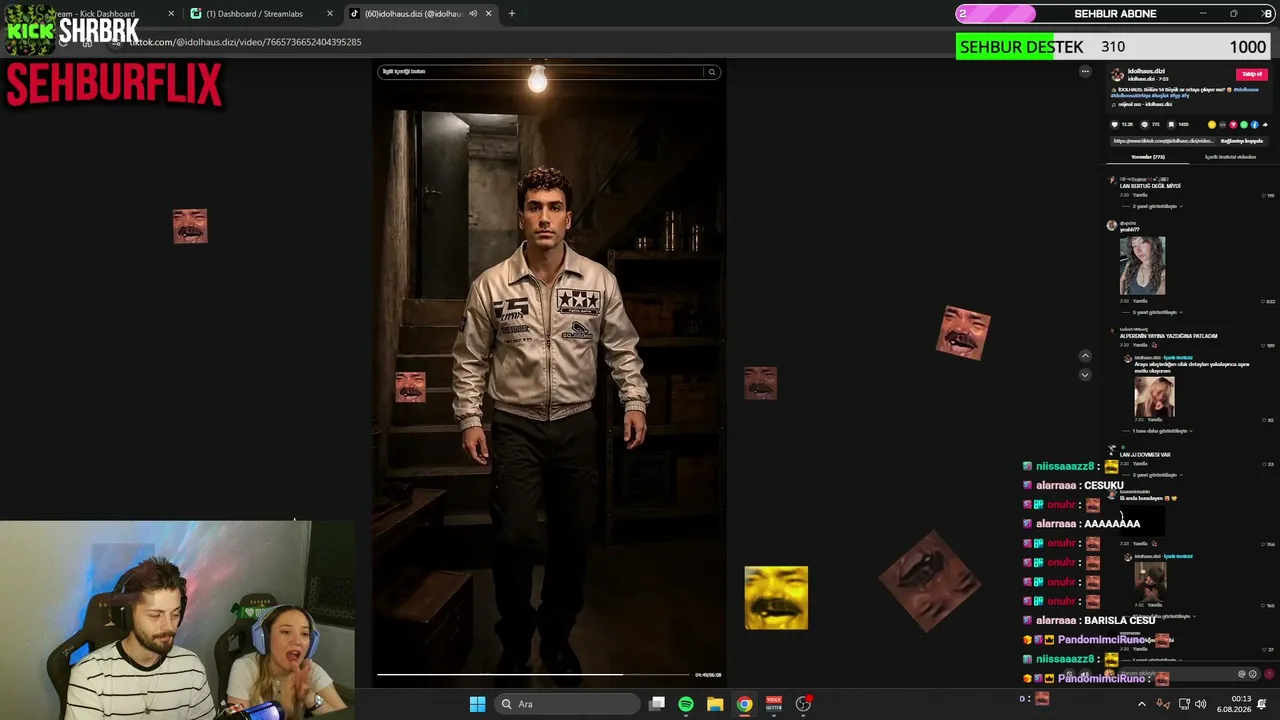Open emoji picker in the comment box

(1252, 674)
